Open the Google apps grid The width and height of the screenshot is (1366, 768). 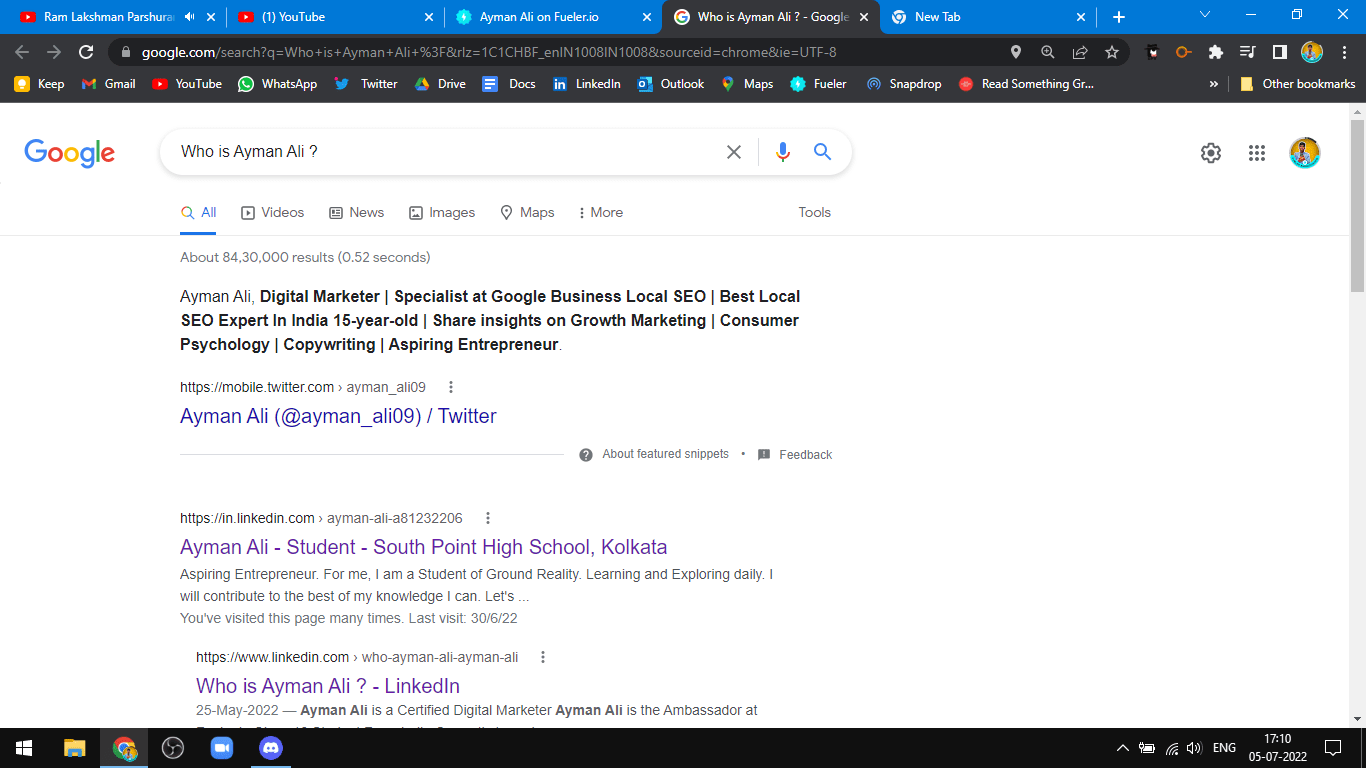click(1257, 153)
